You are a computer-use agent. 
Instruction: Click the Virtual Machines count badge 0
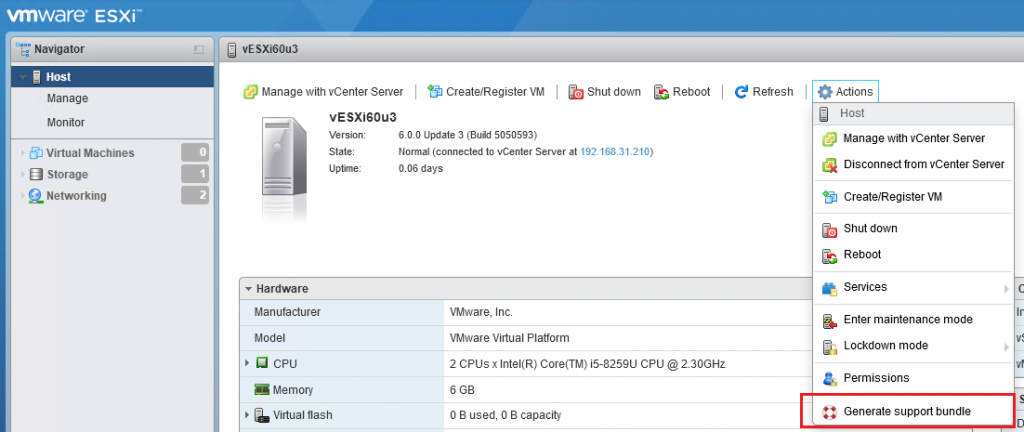[195, 153]
